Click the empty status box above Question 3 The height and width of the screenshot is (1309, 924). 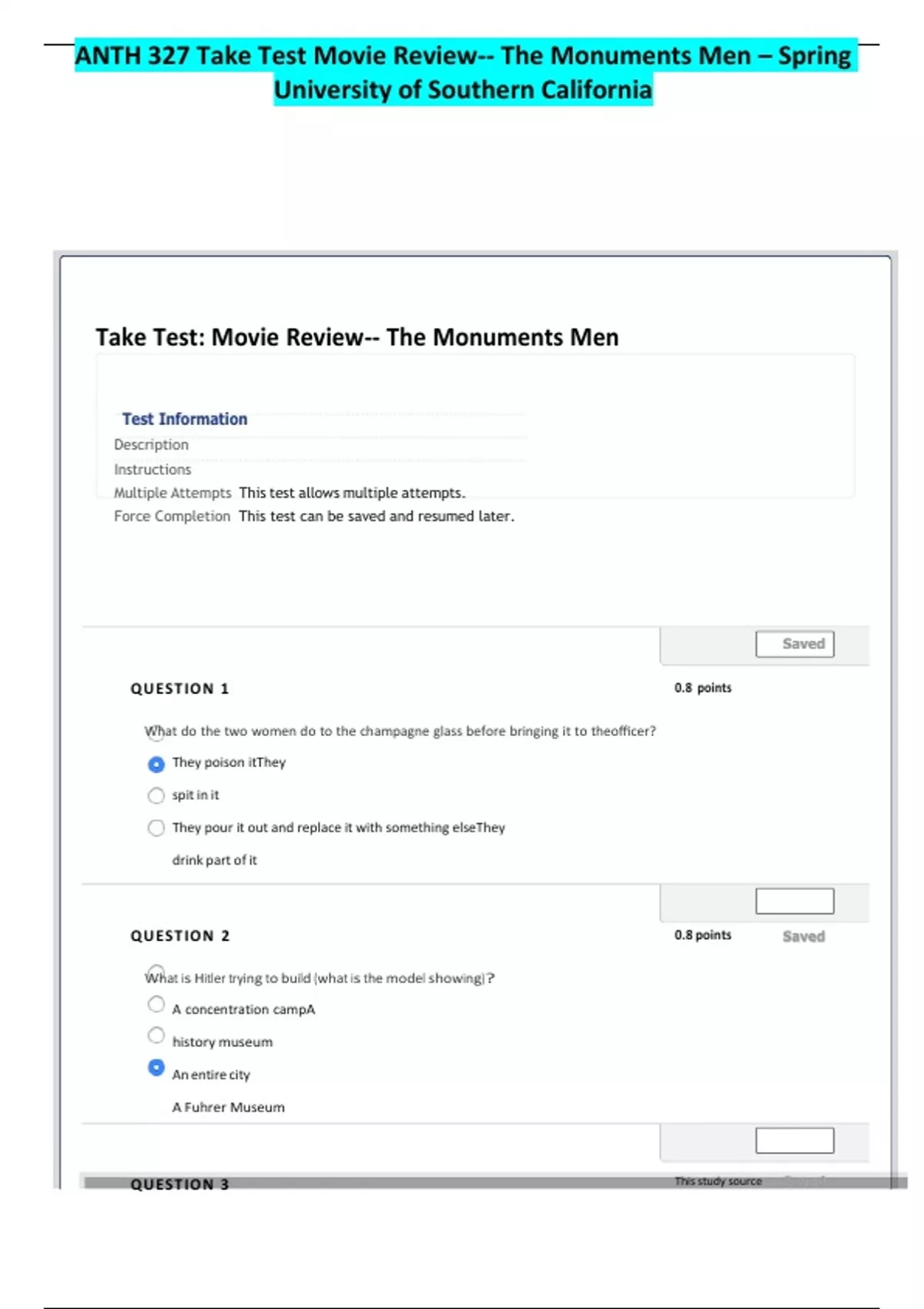pyautogui.click(x=795, y=1140)
